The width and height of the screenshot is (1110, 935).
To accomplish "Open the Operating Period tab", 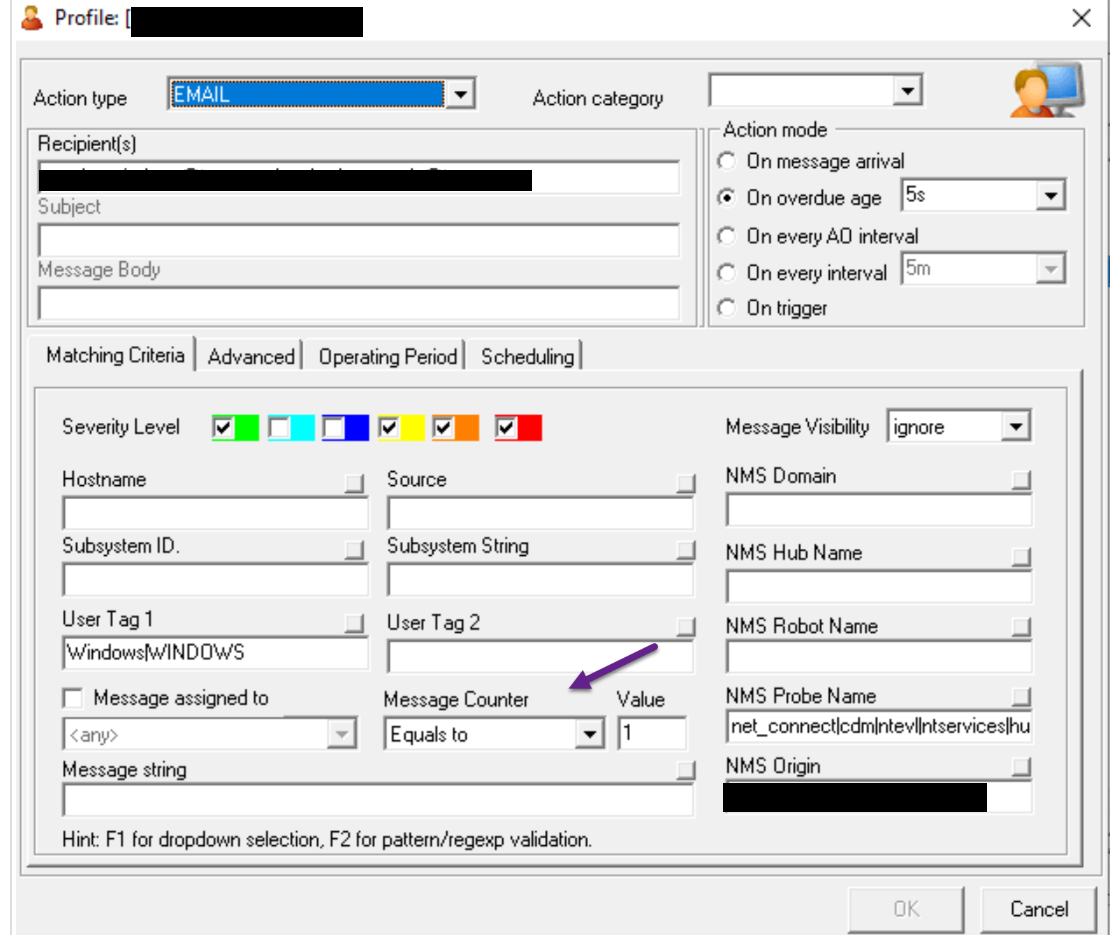I will [387, 357].
